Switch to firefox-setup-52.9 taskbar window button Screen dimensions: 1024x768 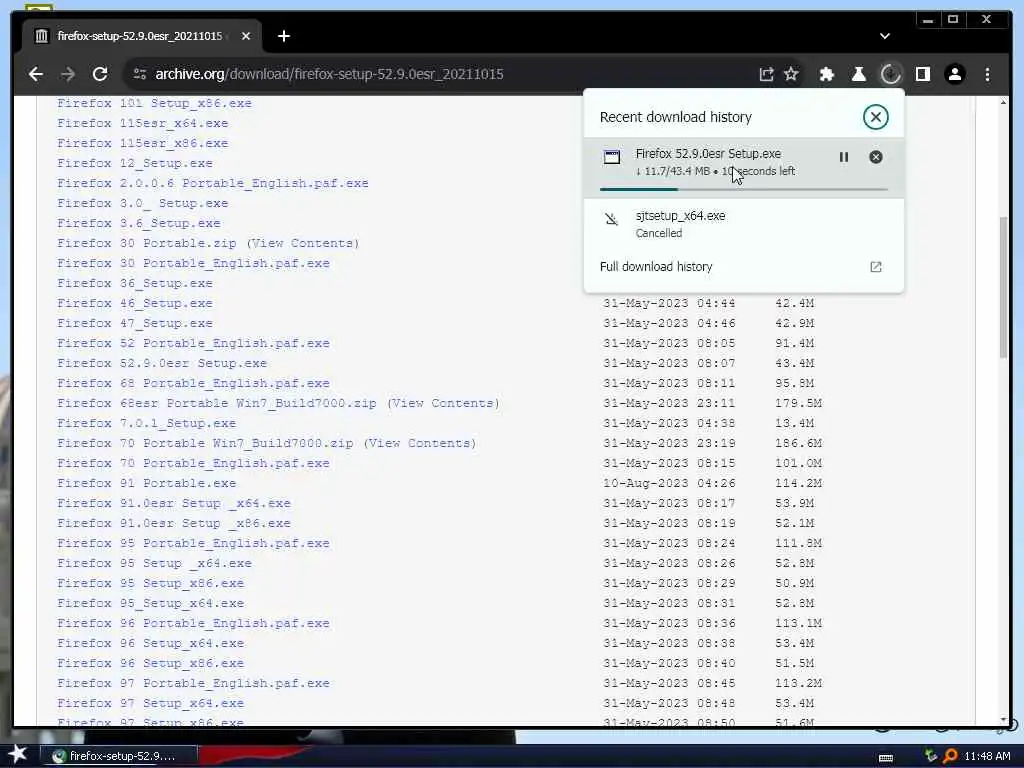pos(121,756)
